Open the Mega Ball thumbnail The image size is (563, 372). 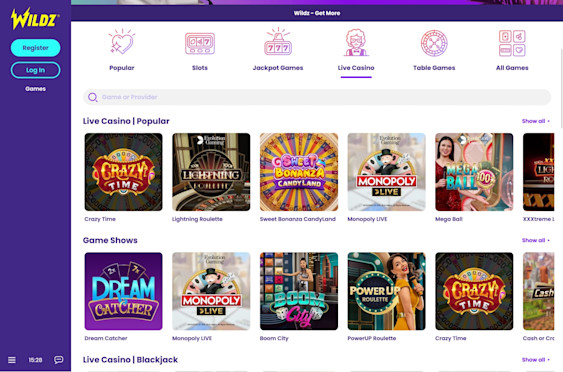(x=474, y=172)
